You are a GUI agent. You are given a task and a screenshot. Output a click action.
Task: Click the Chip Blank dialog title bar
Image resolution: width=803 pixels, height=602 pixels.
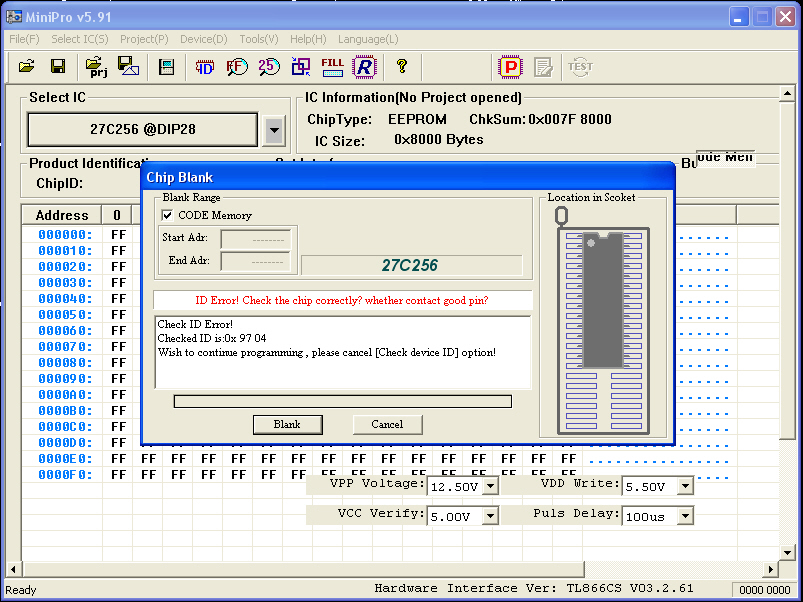point(408,177)
